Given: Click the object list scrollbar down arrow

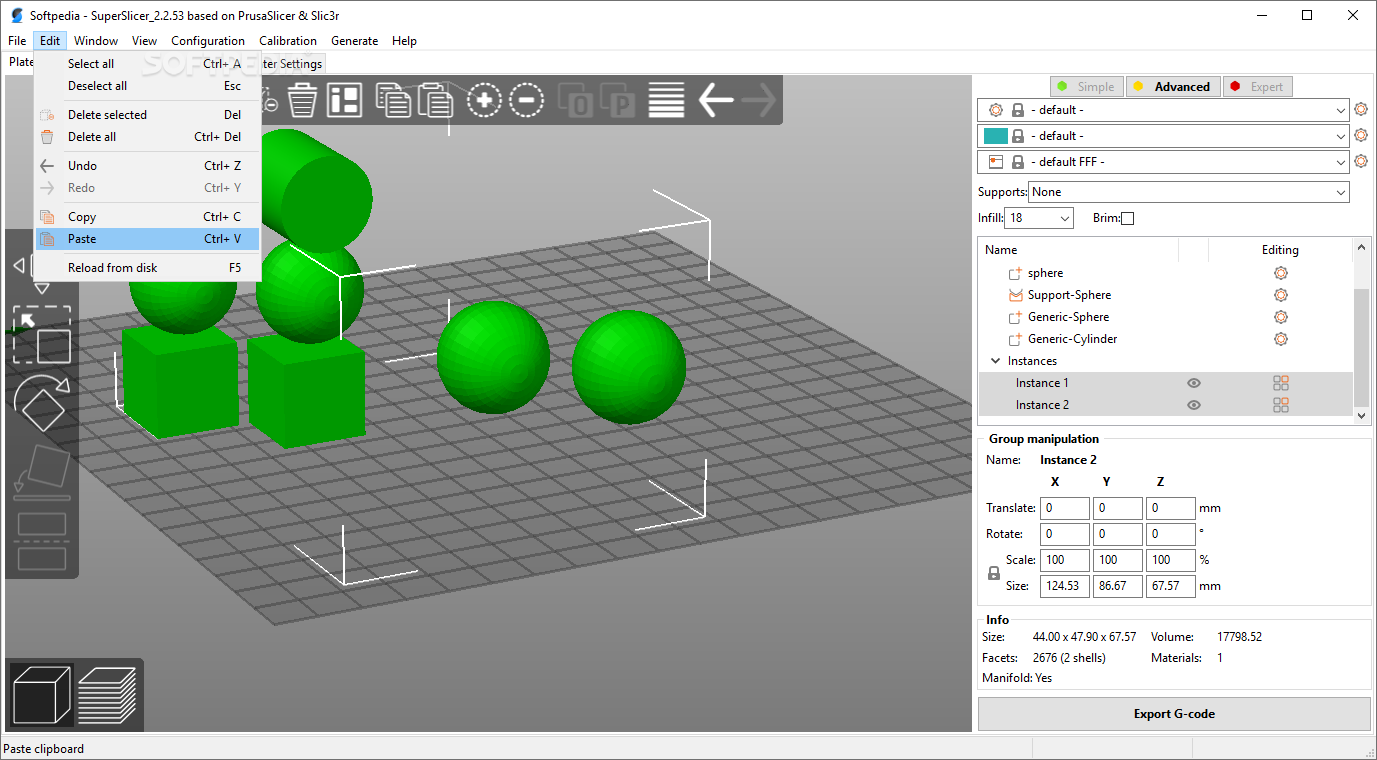Looking at the screenshot, I should (1361, 415).
